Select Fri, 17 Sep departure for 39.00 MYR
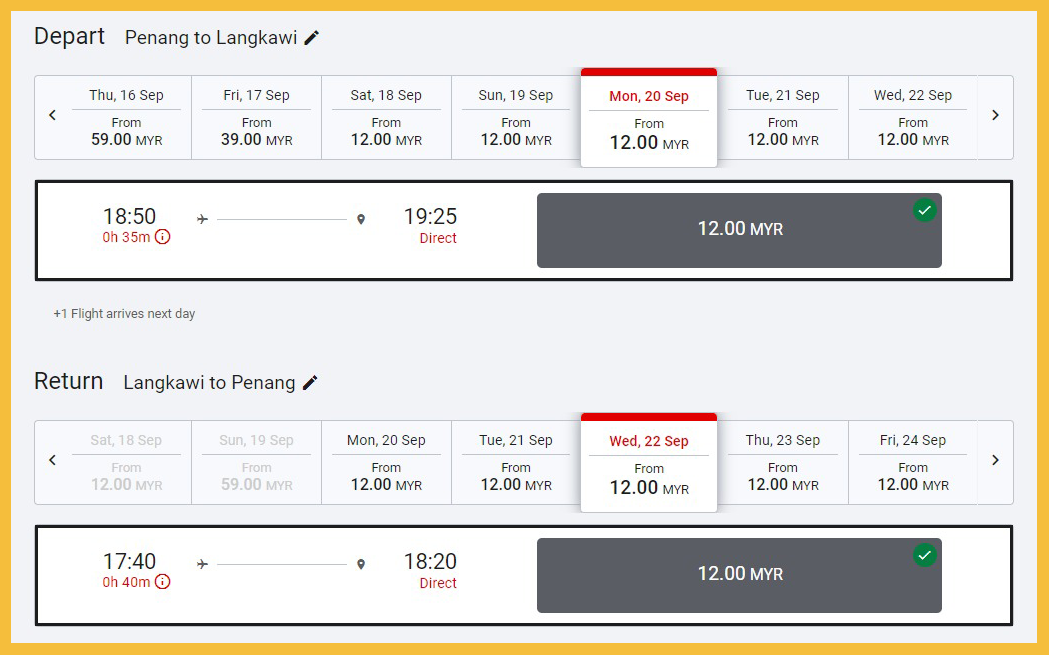 [x=257, y=118]
